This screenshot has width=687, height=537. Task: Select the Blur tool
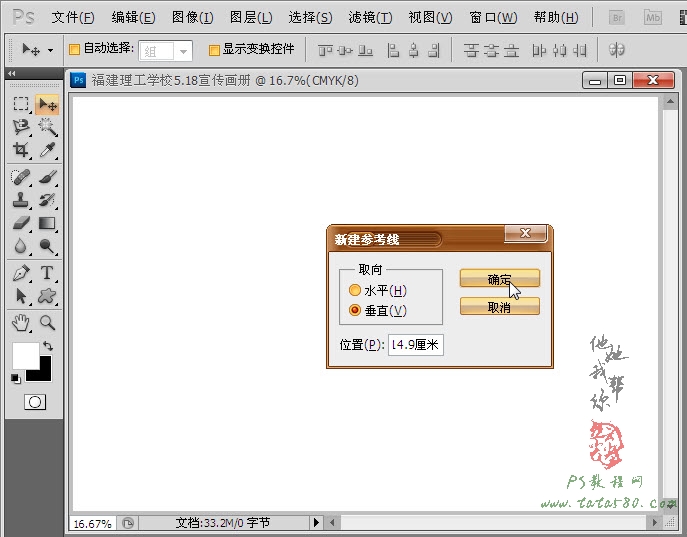(21, 246)
